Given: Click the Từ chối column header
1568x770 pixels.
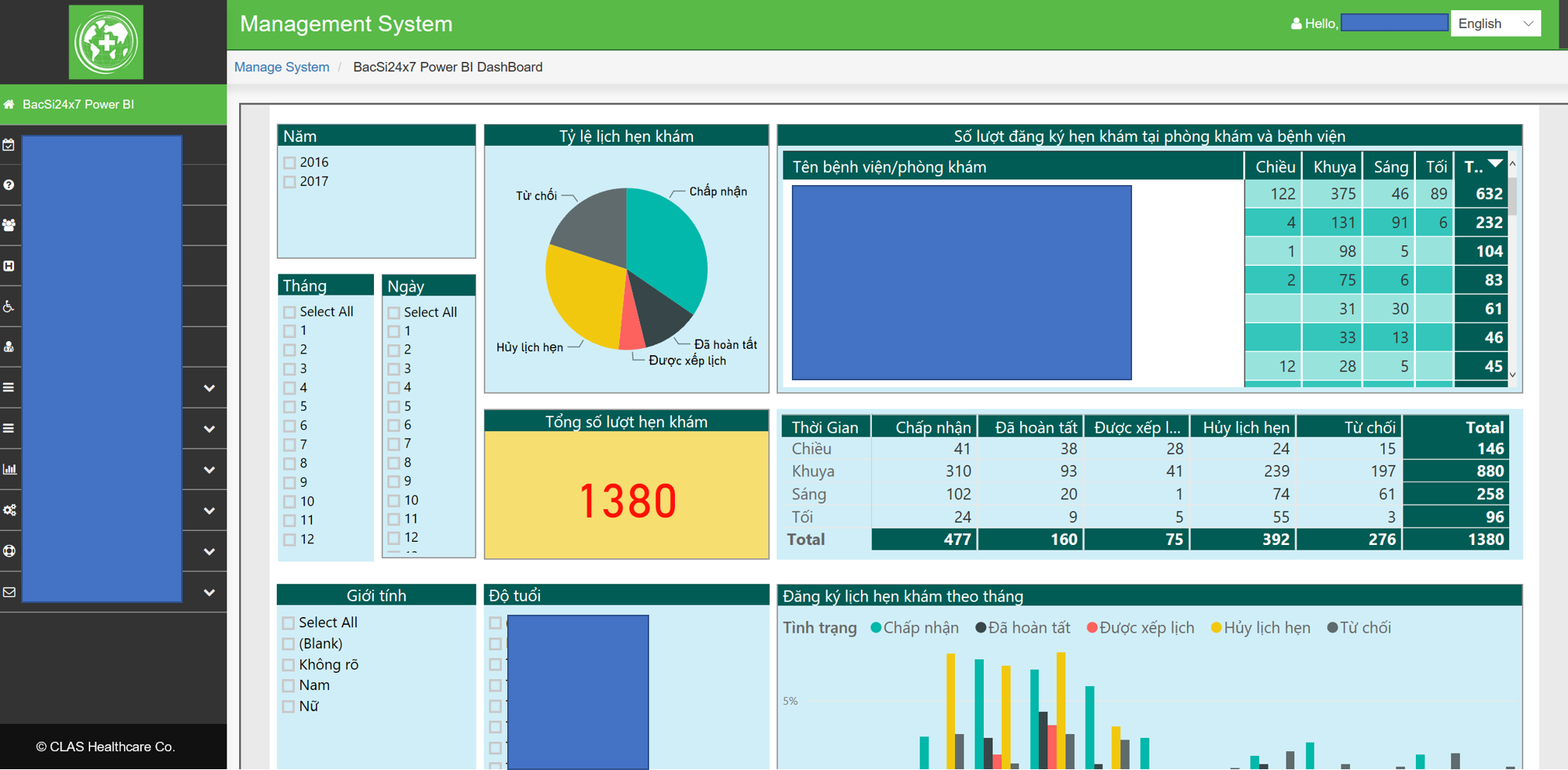Looking at the screenshot, I should pyautogui.click(x=1349, y=427).
